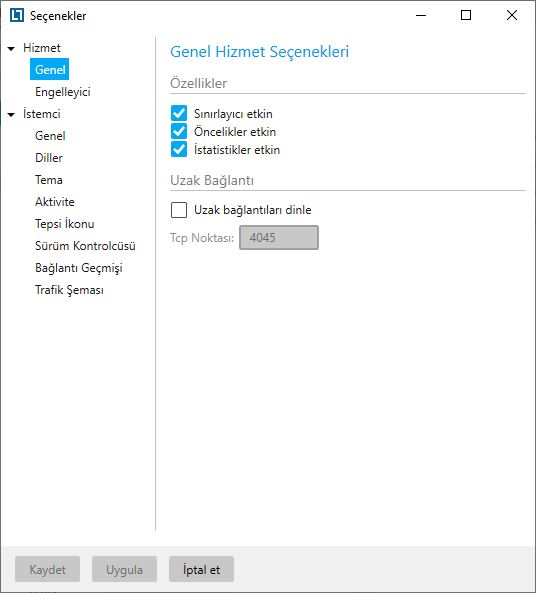The height and width of the screenshot is (593, 536).
Task: Select Trafik Şeması page
Action: coord(69,290)
